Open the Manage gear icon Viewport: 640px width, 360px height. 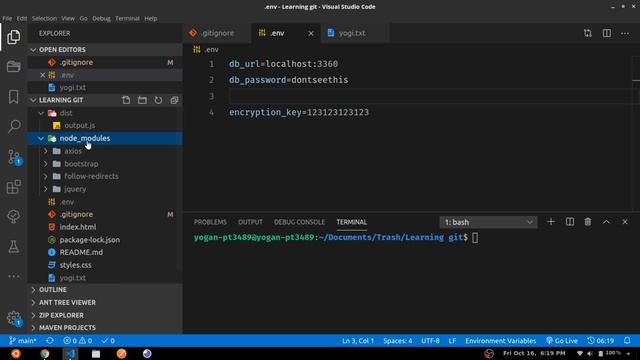click(x=14, y=318)
